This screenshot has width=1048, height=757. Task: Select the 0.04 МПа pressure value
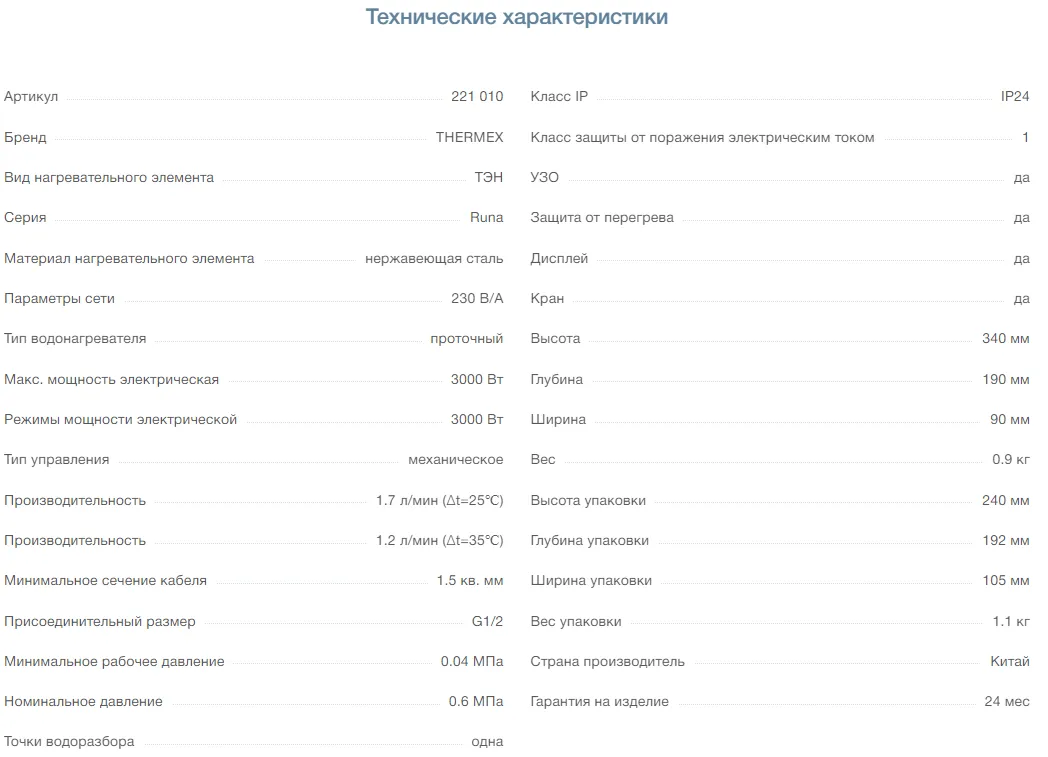tap(471, 662)
